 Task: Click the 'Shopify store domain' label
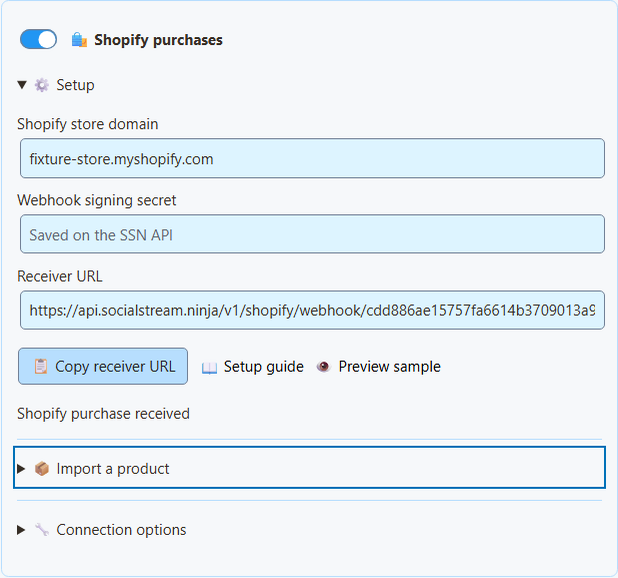click(x=87, y=124)
